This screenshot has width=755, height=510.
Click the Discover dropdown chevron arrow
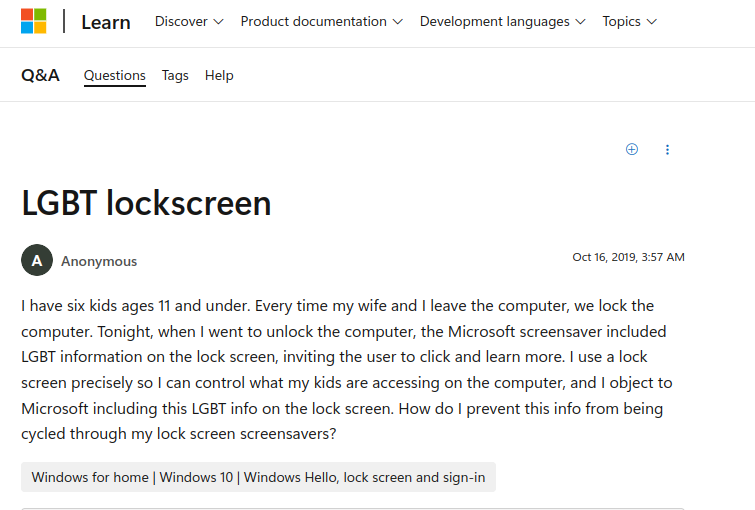pos(218,22)
